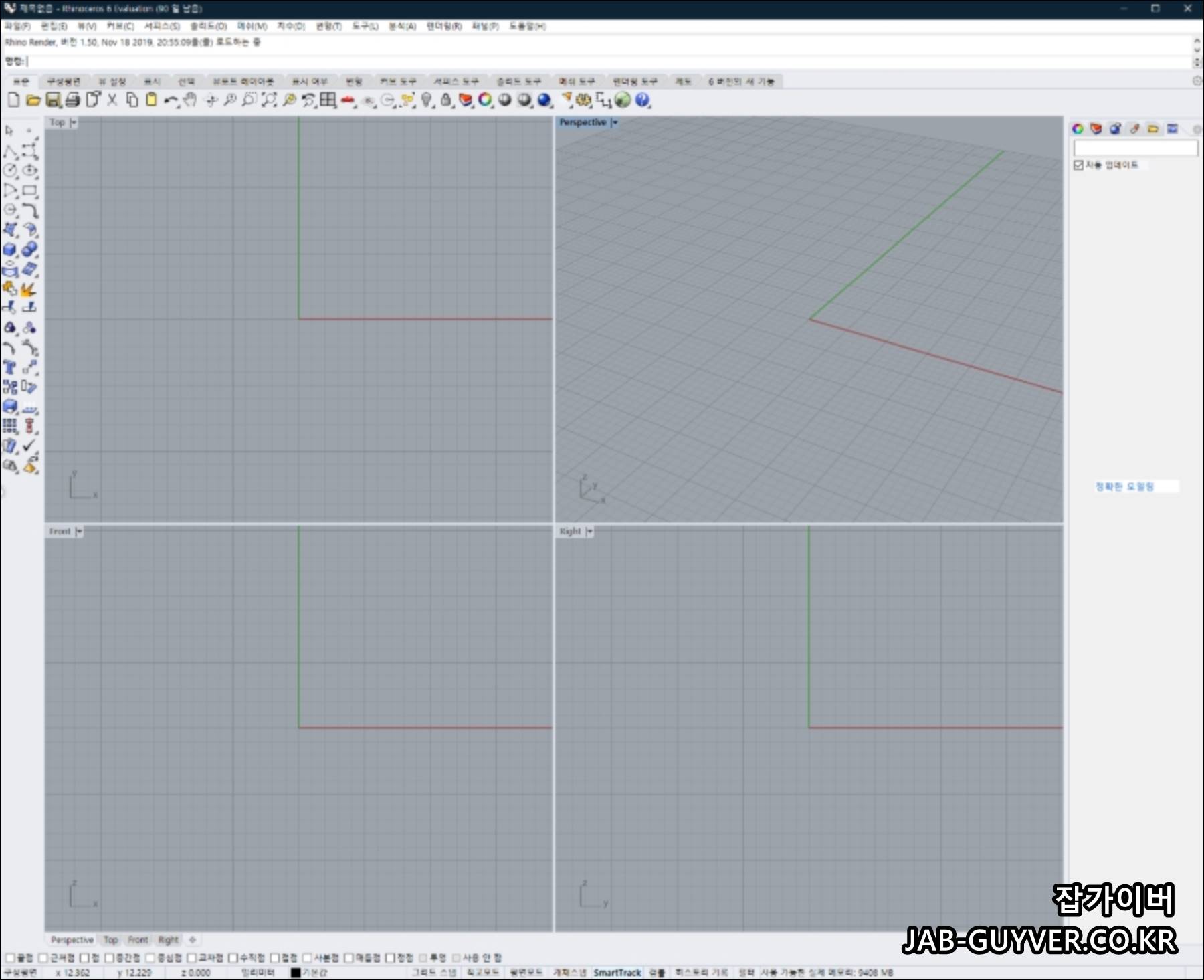Open the 도움말(H) menu
1204x980 pixels.
tap(528, 26)
